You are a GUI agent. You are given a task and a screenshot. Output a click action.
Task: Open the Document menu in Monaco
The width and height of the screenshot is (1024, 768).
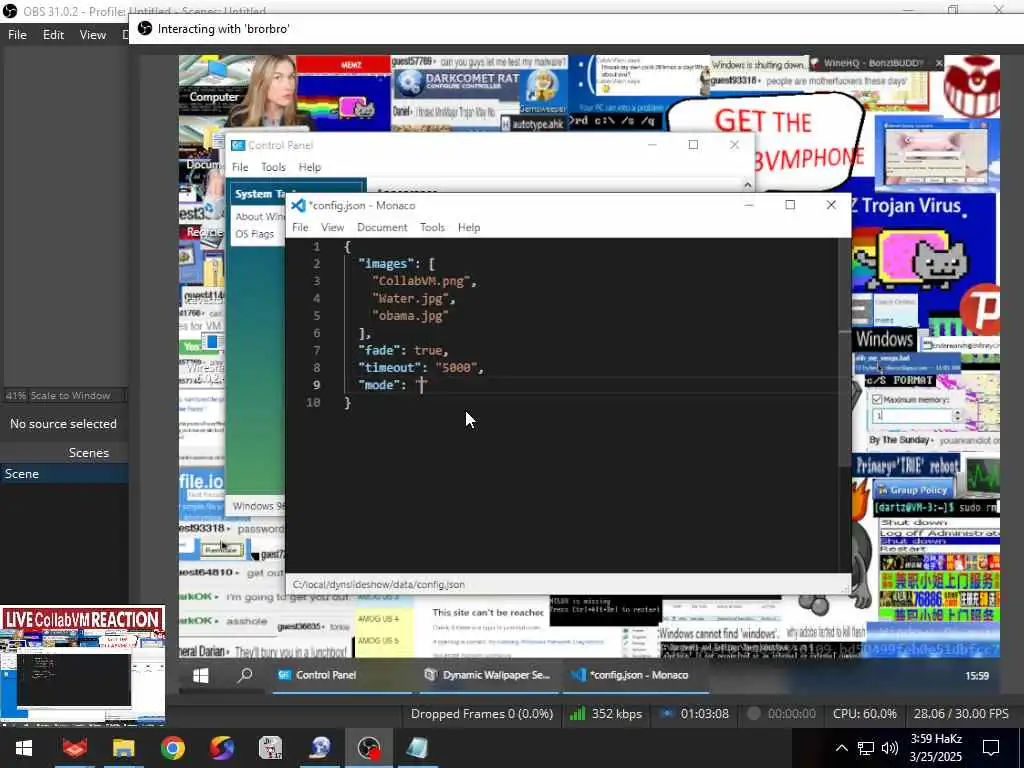point(382,227)
